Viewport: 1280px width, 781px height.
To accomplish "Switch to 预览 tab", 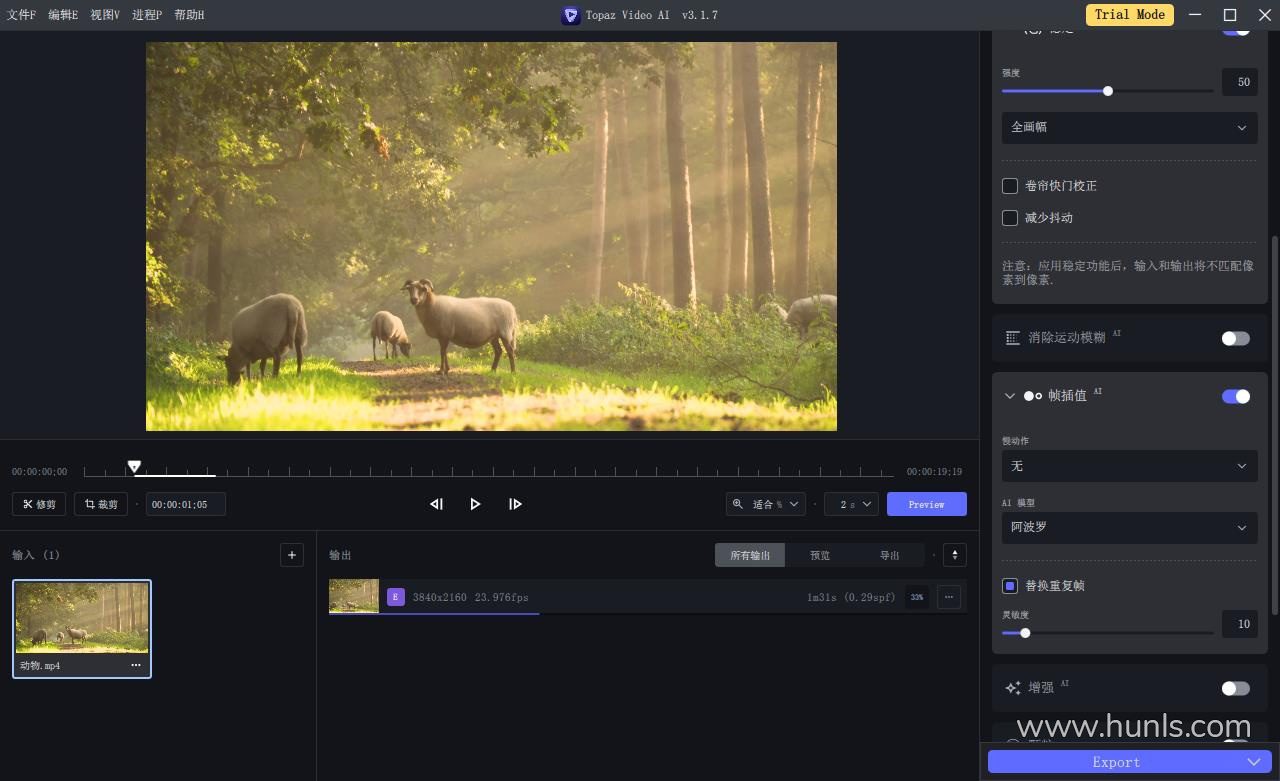I will pos(820,555).
